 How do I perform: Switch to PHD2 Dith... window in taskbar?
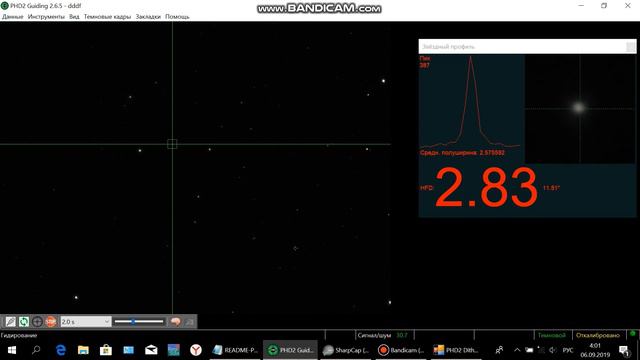click(x=456, y=350)
